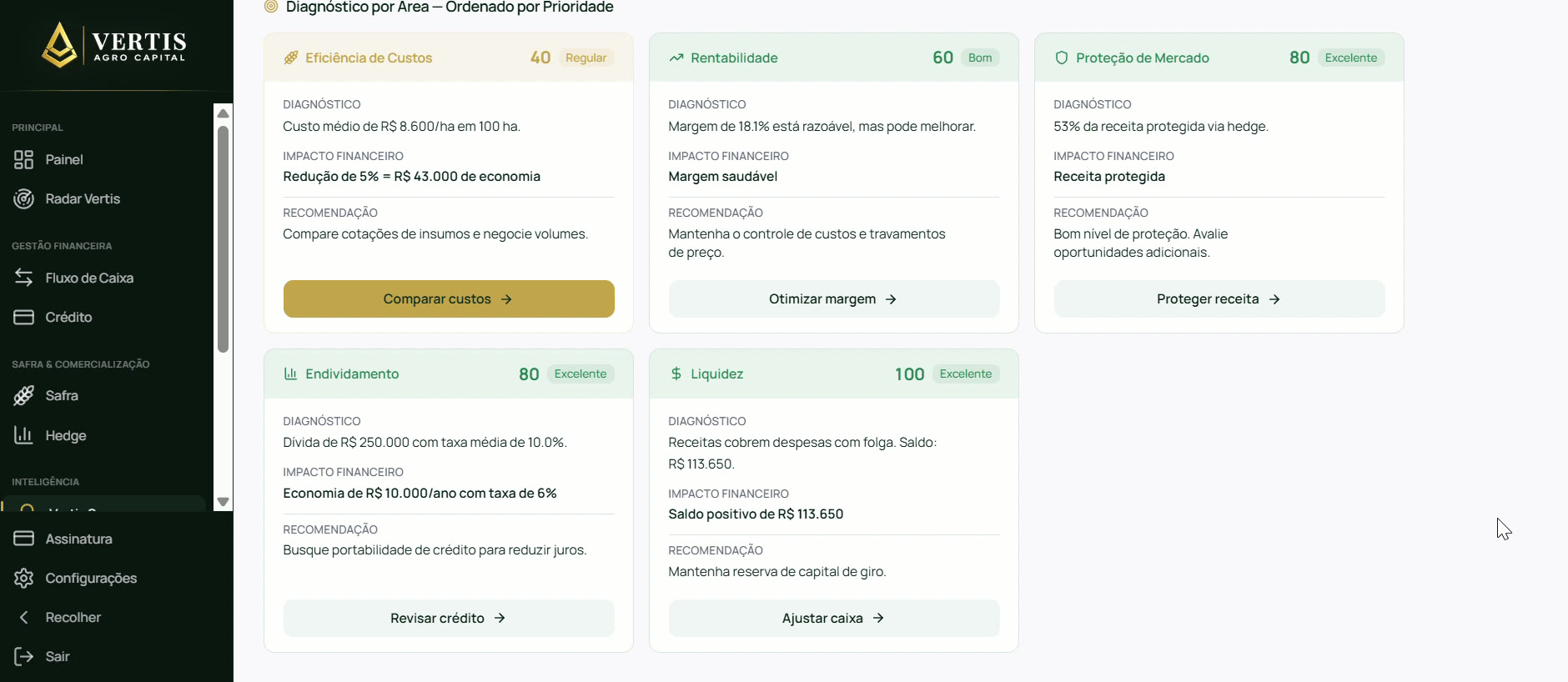Click score 40 on Eficiência de Custos

click(540, 58)
